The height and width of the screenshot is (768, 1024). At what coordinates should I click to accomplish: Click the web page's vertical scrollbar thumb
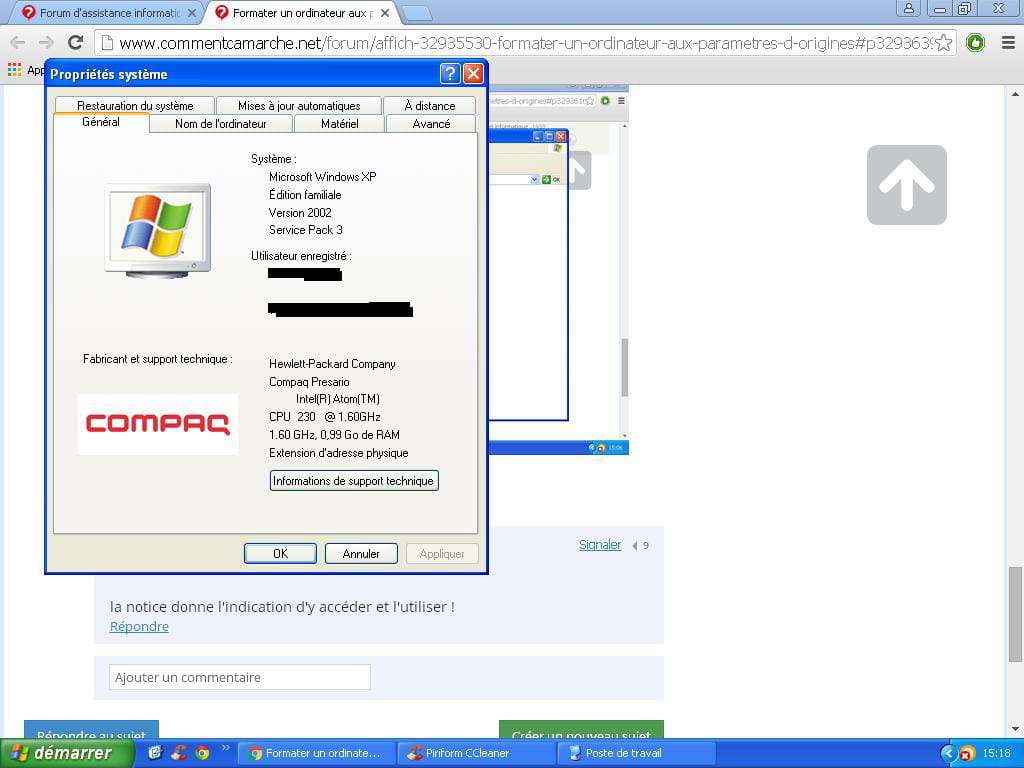[x=1016, y=614]
